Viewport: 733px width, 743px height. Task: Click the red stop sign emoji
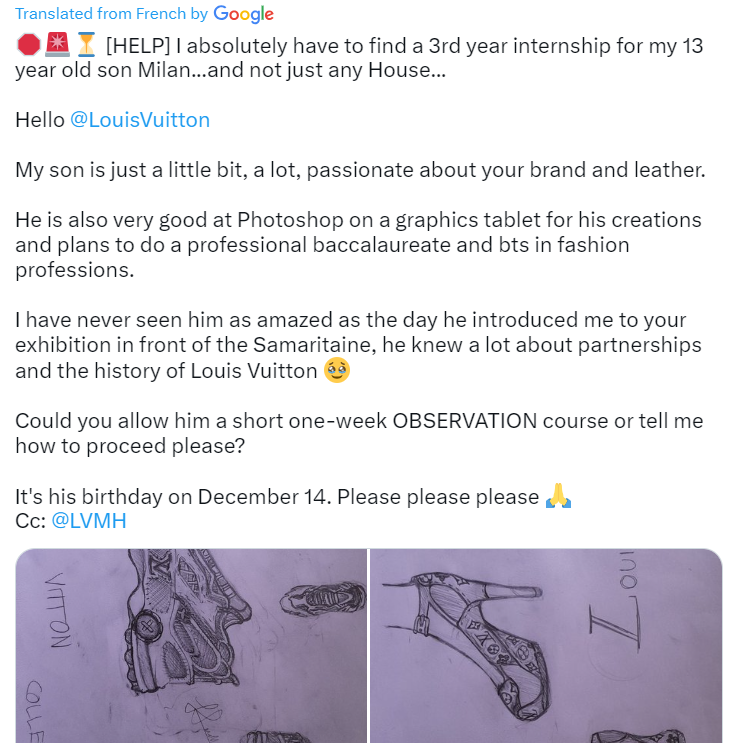coord(28,45)
